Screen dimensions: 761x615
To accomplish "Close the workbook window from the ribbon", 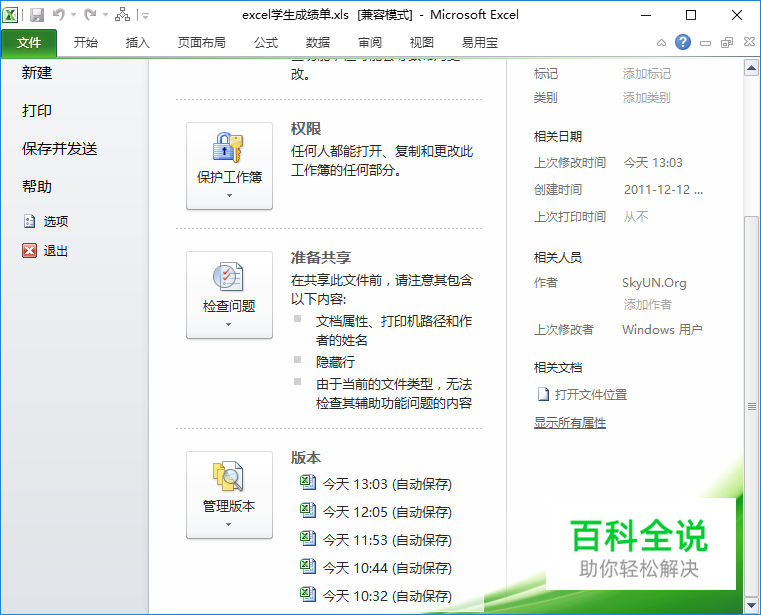I will point(749,42).
